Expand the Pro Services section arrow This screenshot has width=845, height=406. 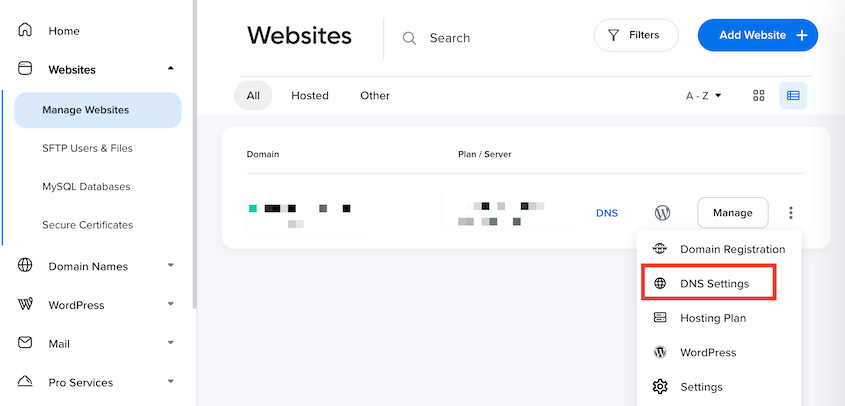(171, 381)
